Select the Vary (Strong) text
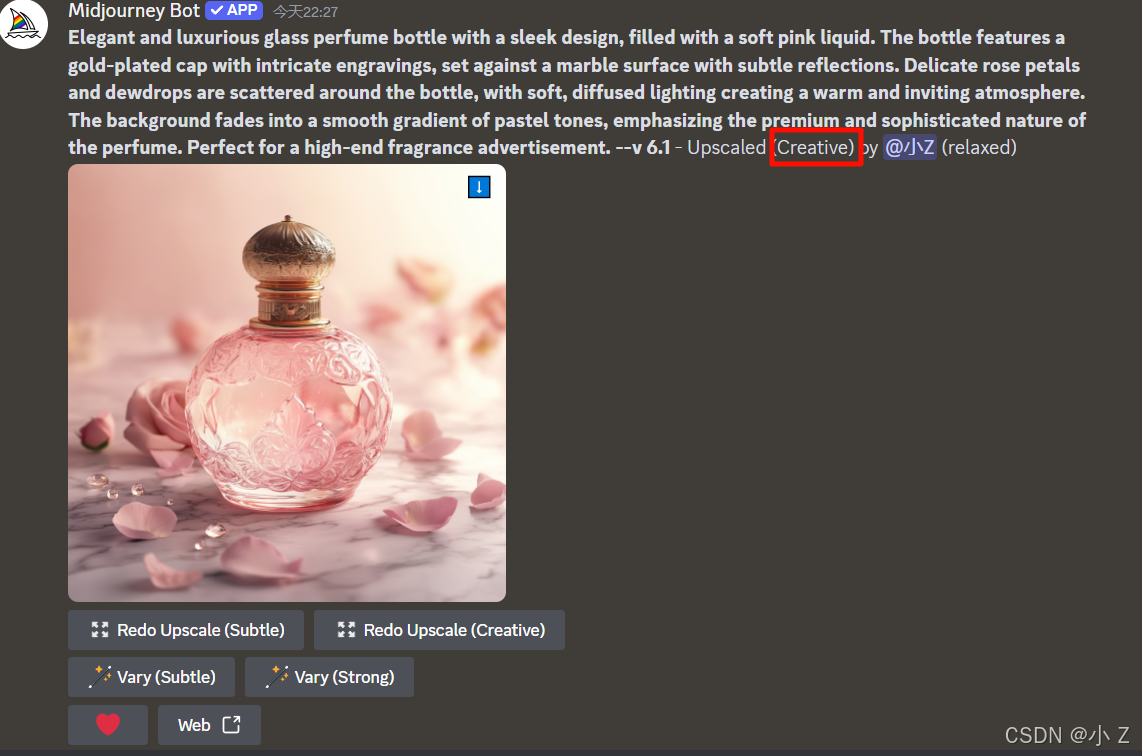The image size is (1142, 756). 344,677
